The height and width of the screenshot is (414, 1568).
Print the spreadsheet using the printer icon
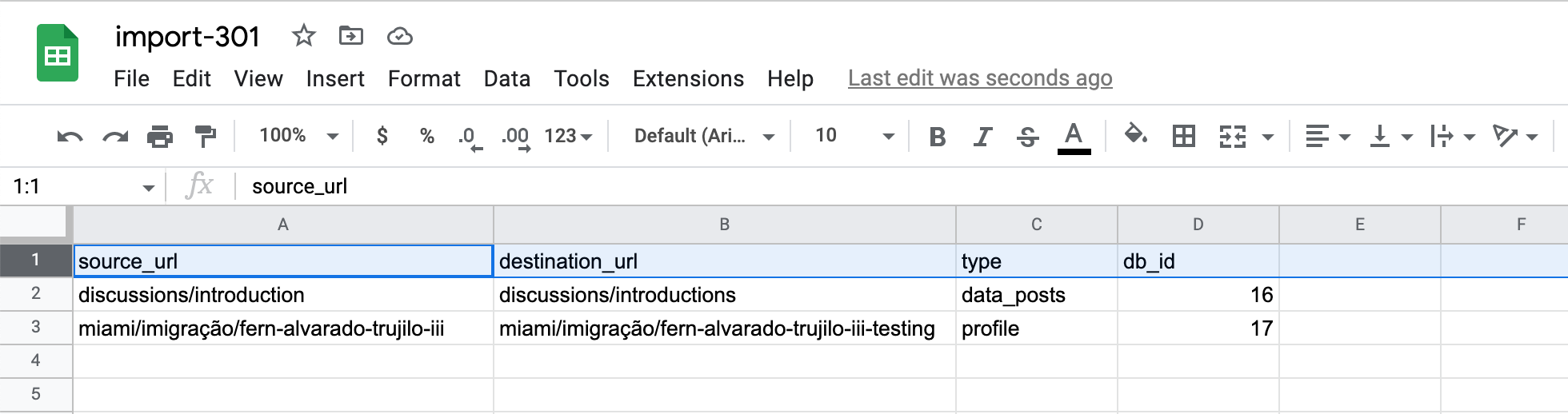pyautogui.click(x=160, y=137)
